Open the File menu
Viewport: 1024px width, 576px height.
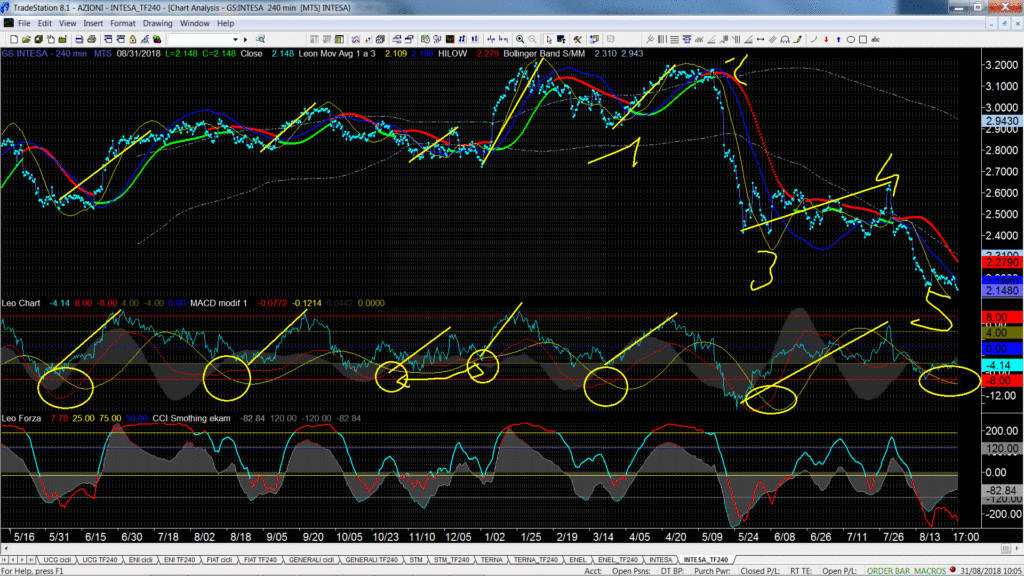pos(24,24)
